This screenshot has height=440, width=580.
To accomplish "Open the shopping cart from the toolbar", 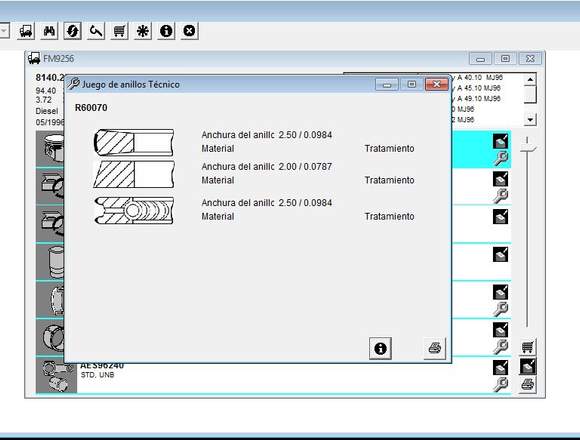I will 119,31.
